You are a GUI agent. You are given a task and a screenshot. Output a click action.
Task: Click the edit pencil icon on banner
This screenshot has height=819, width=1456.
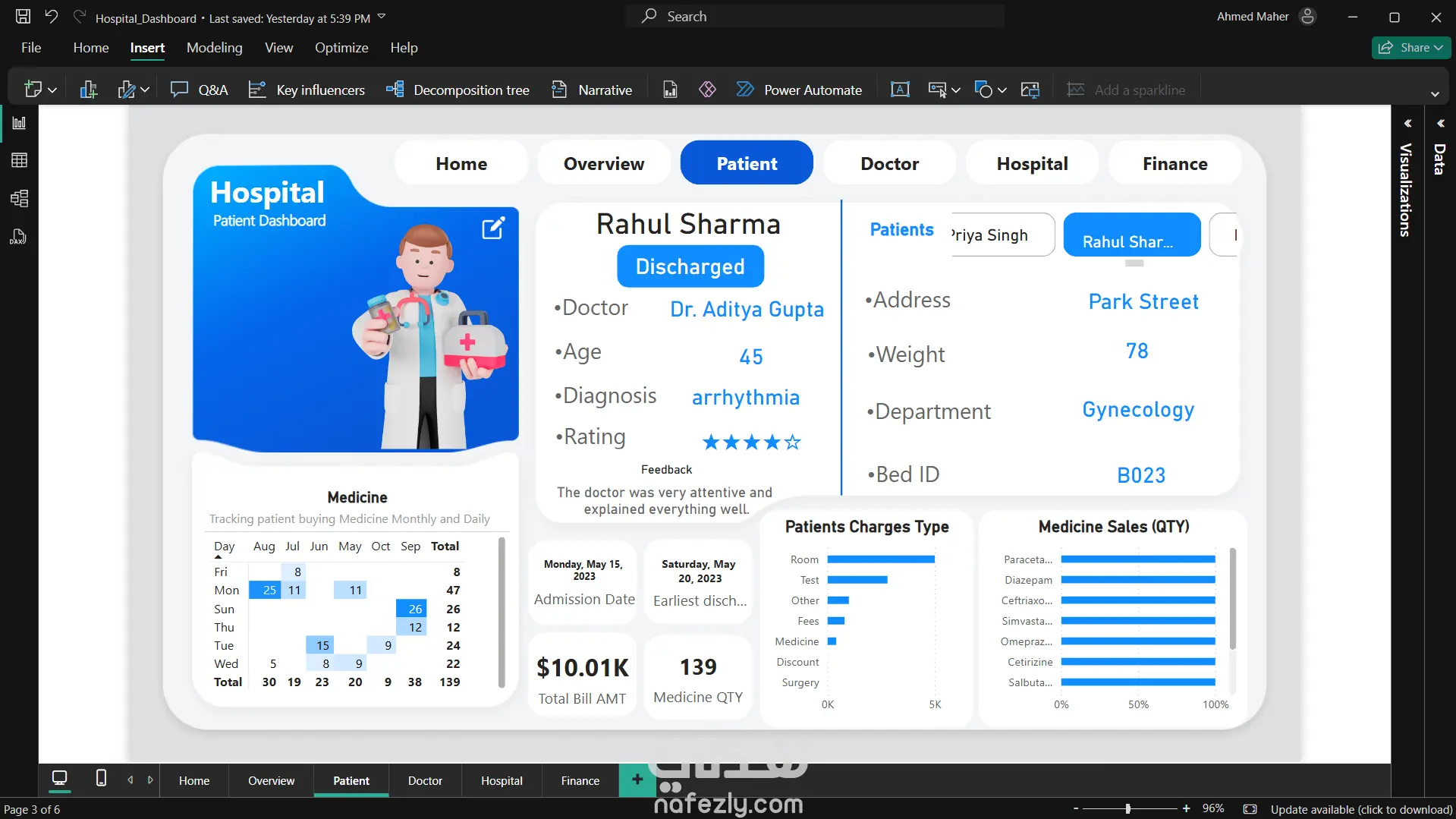pos(493,228)
